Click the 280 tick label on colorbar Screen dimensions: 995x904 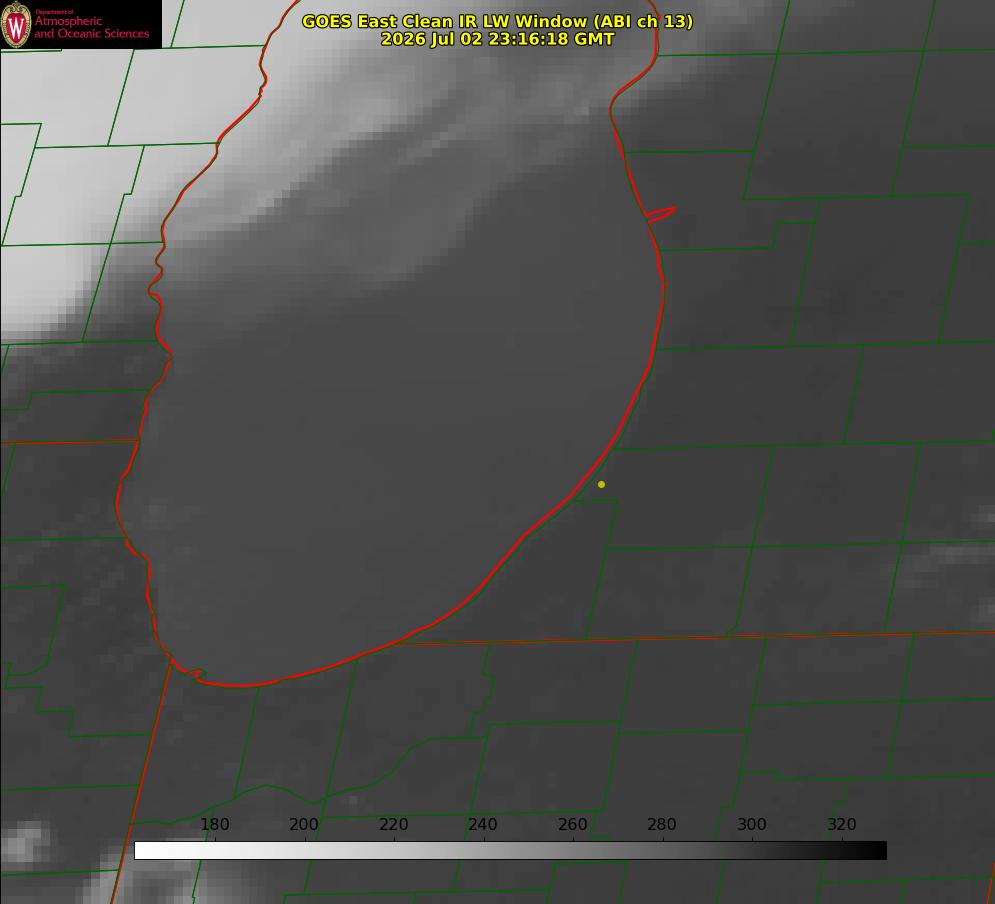(662, 824)
